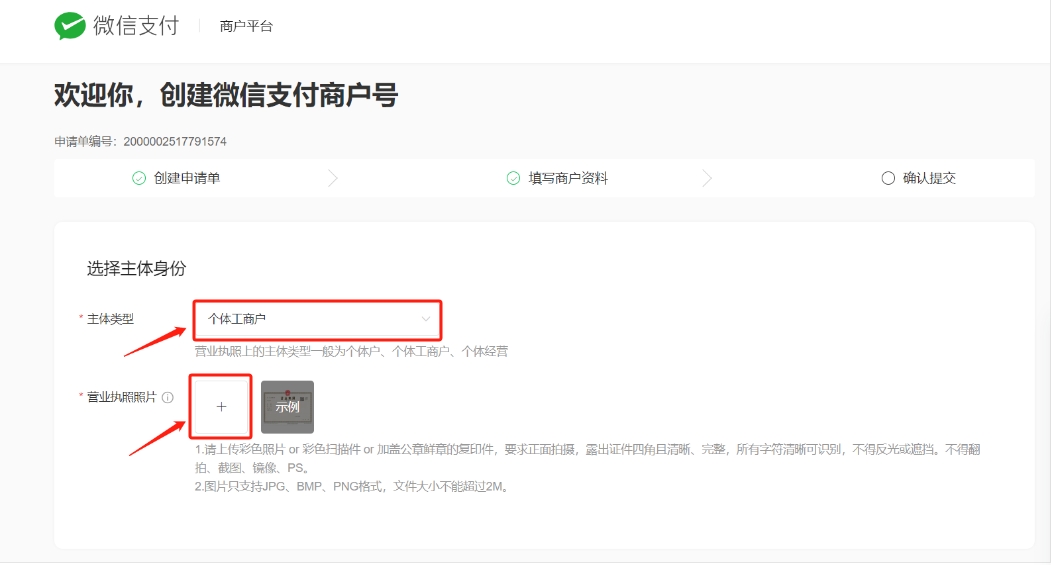1051x565 pixels.
Task: Click the 微信支付 brand text
Action: [136, 26]
